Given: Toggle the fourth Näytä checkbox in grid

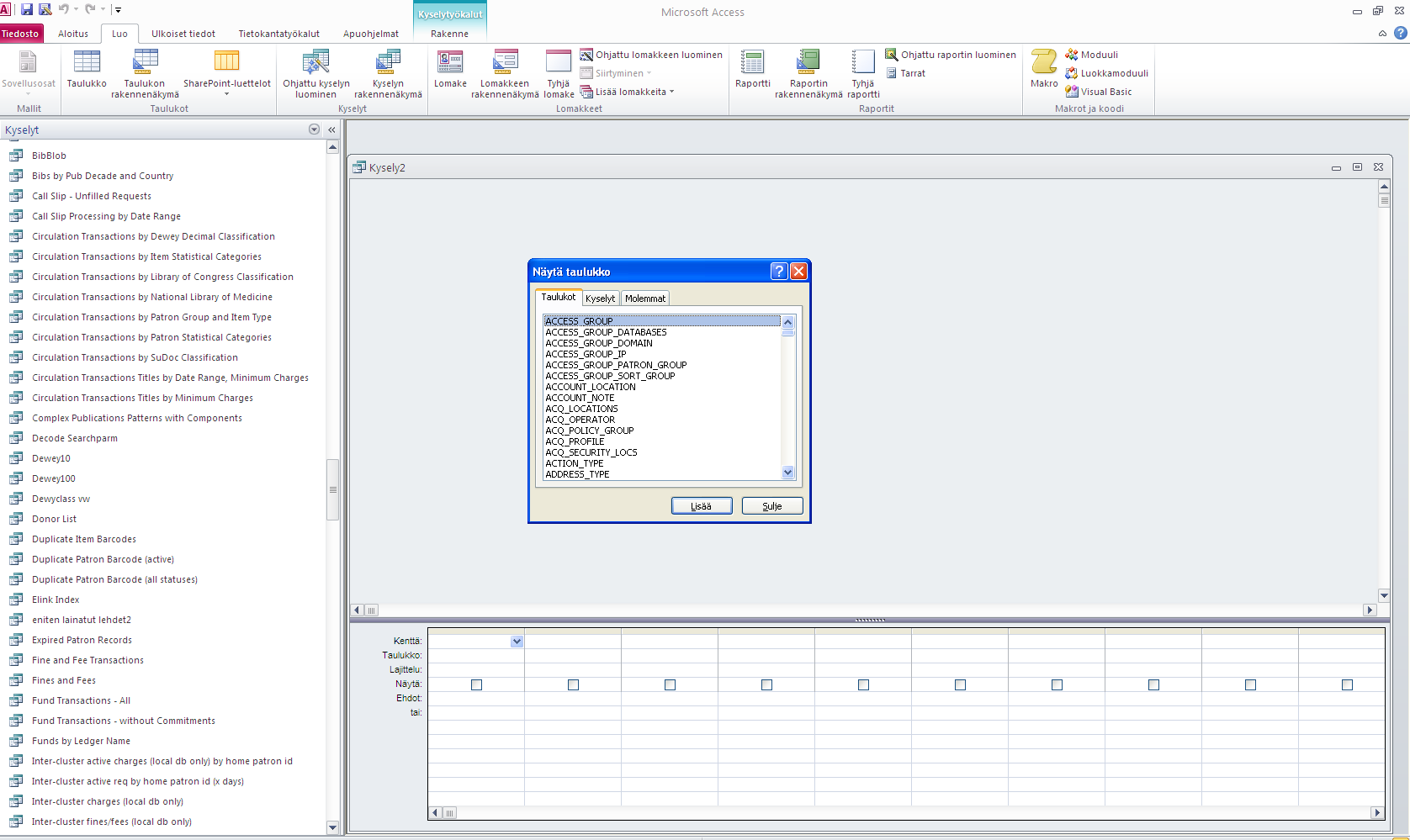Looking at the screenshot, I should point(767,684).
